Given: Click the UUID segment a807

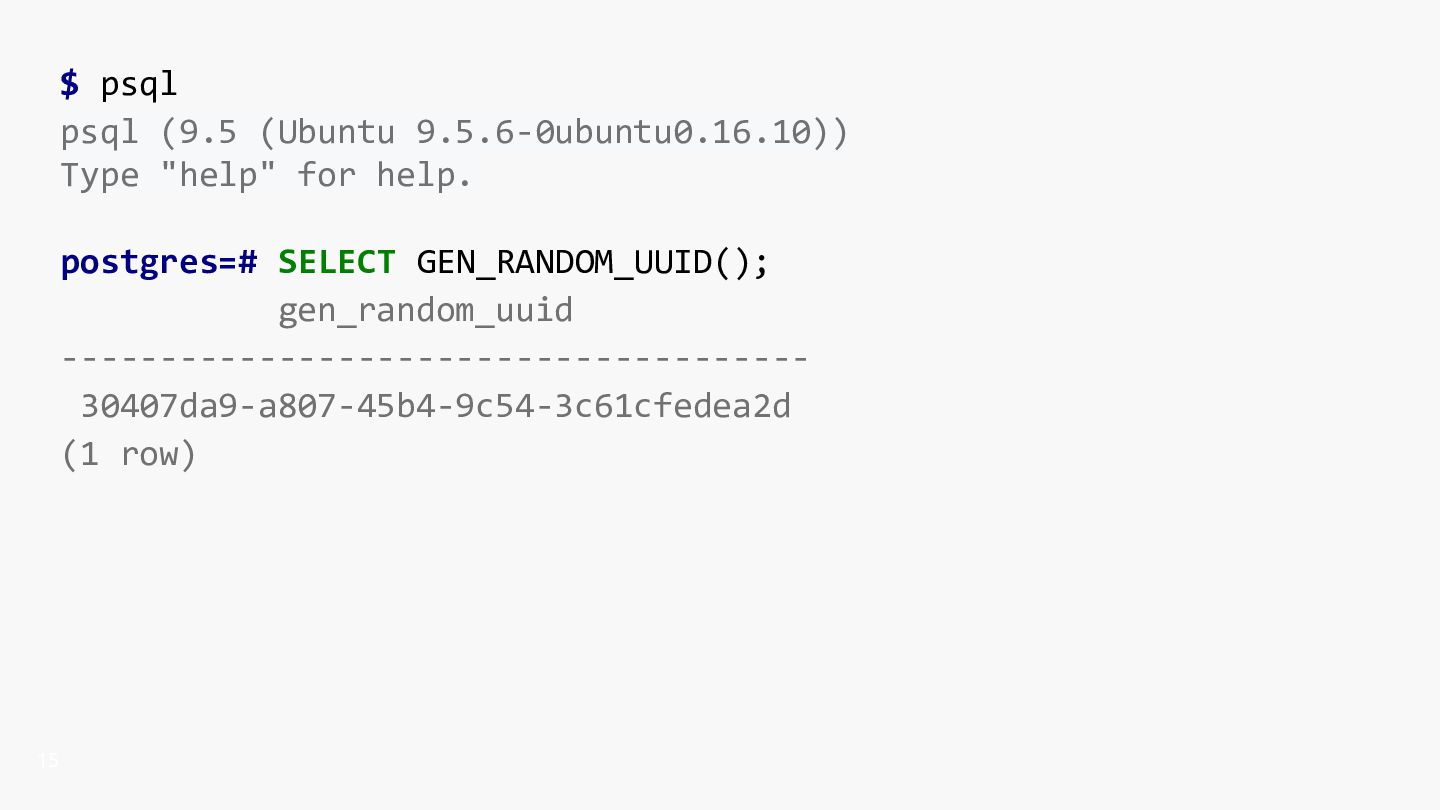Looking at the screenshot, I should coord(297,407).
